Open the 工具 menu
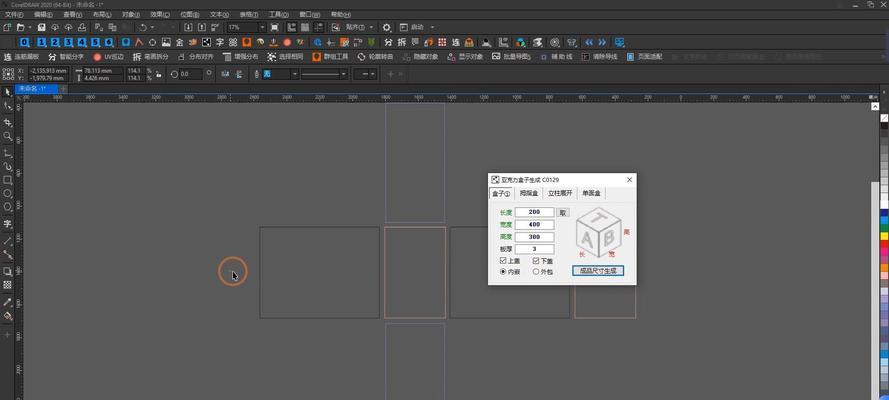This screenshot has height=400, width=889. coord(278,14)
